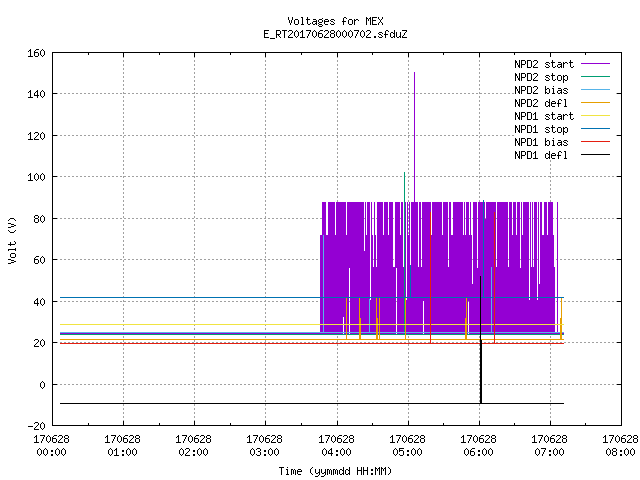Viewport: 640px width, 480px height.
Task: Click the 140 y-axis tick label
Action: tap(36, 94)
